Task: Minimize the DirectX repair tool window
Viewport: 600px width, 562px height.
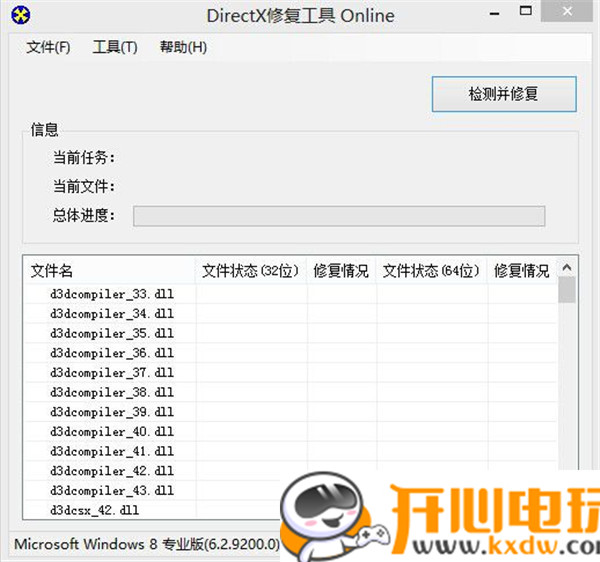Action: coord(495,14)
